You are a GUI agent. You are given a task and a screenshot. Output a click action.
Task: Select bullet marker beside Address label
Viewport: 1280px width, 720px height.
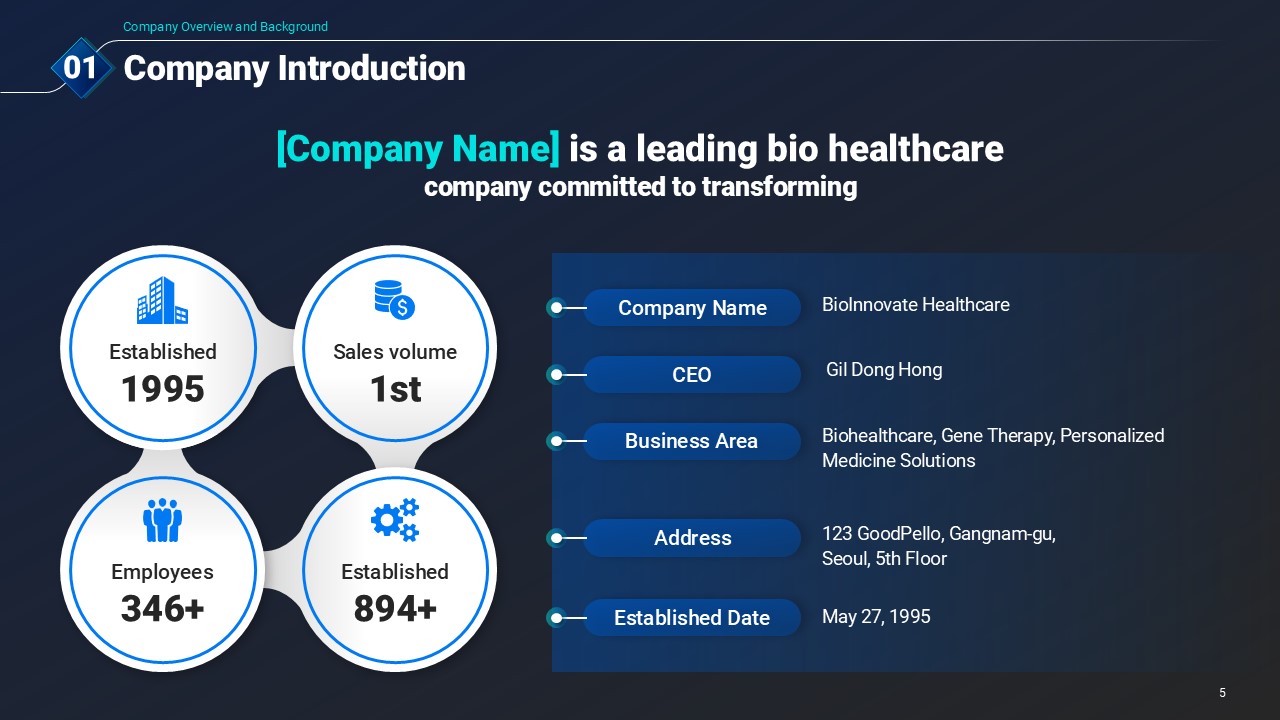[x=556, y=538]
